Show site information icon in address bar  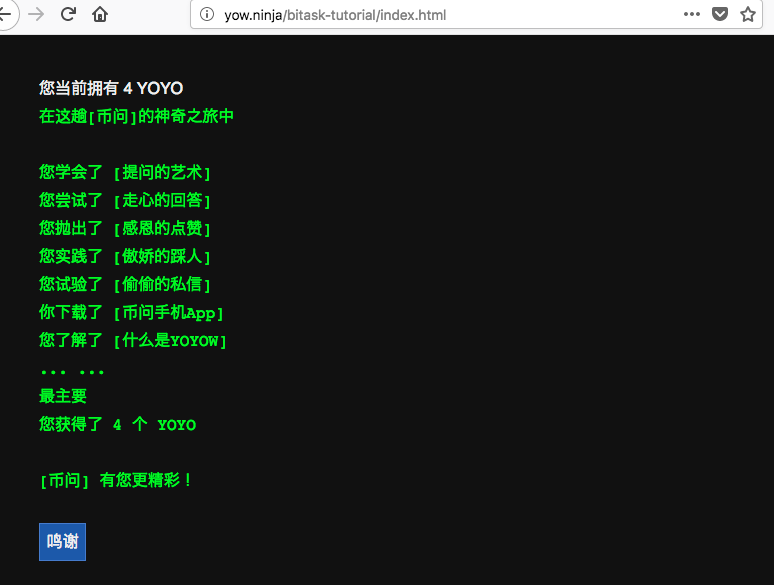[207, 14]
